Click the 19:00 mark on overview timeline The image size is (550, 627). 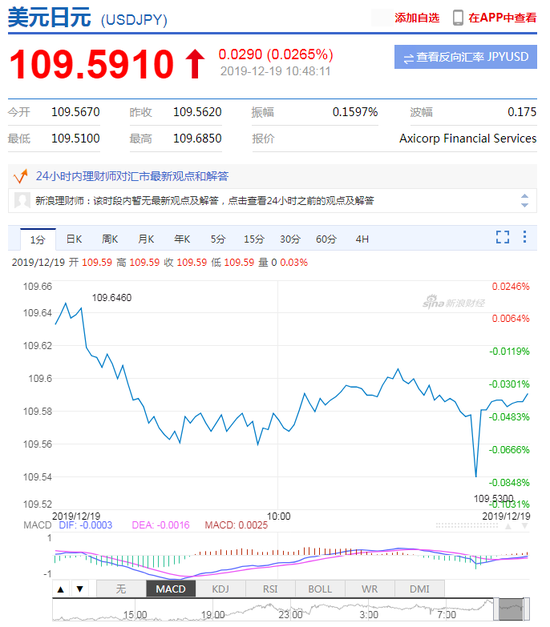click(213, 615)
